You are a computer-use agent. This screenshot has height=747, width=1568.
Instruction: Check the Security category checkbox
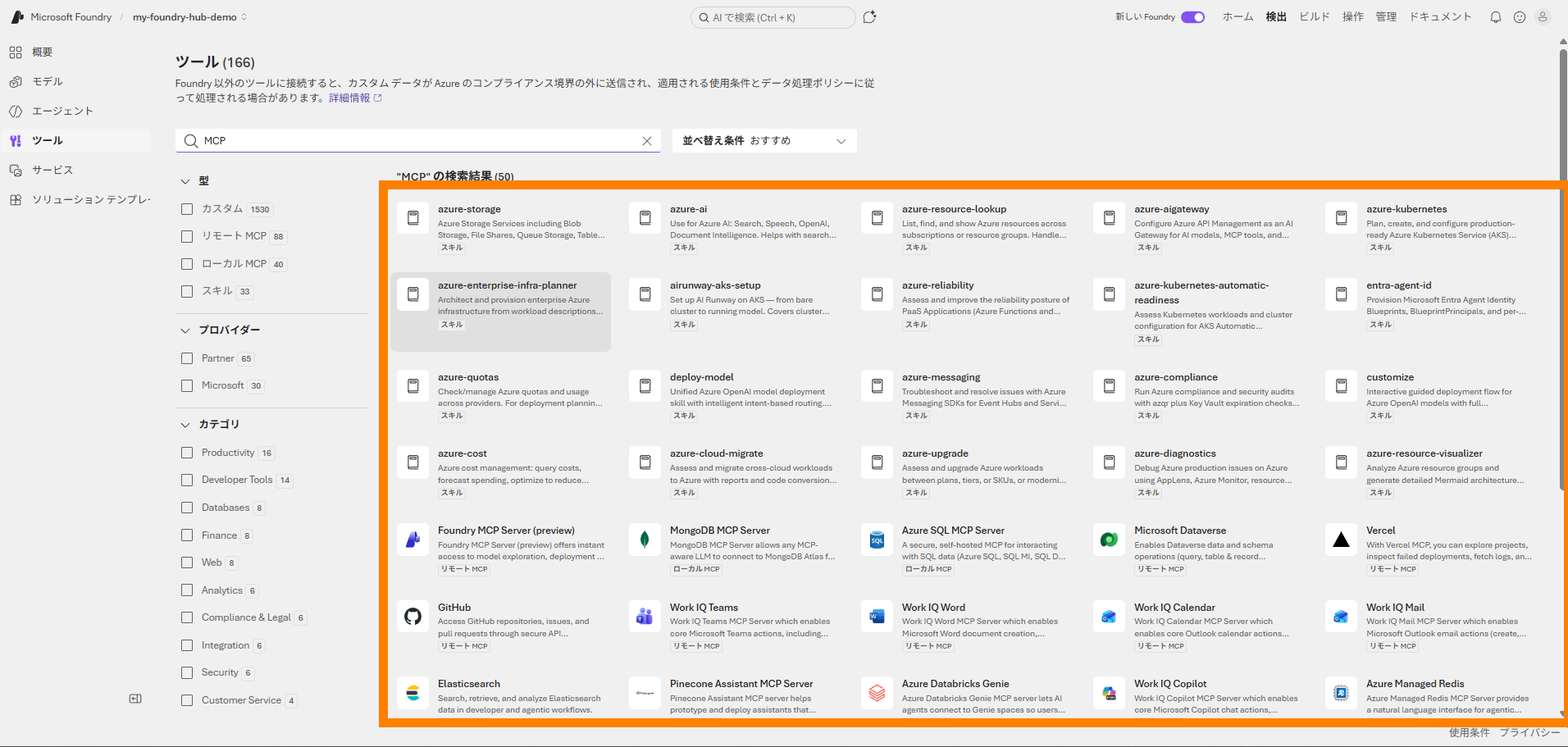coord(187,672)
